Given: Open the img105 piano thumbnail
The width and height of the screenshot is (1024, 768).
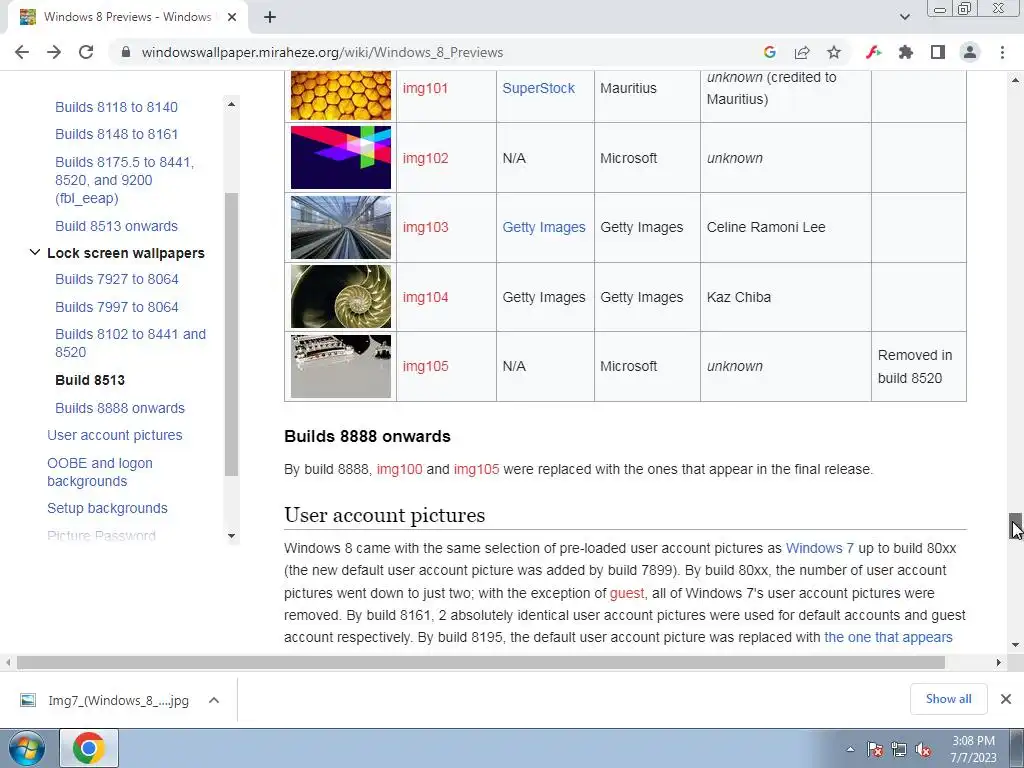Looking at the screenshot, I should coord(340,366).
